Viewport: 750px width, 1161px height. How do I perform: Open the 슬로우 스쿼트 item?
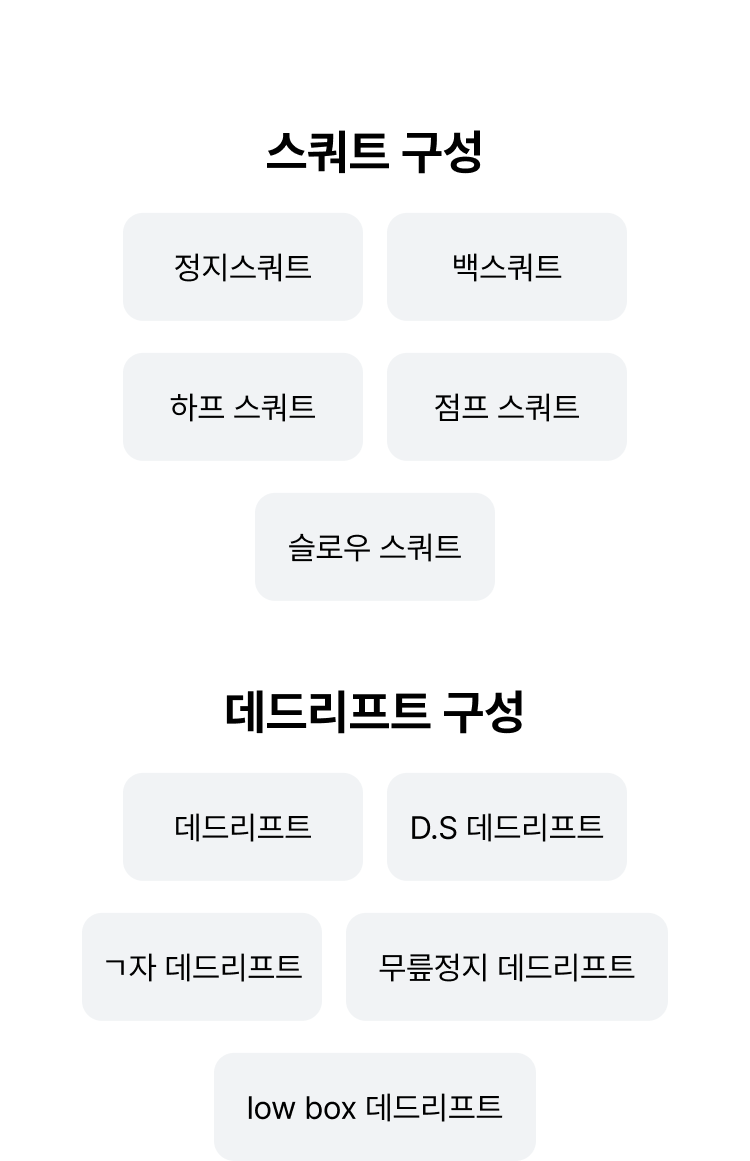375,546
